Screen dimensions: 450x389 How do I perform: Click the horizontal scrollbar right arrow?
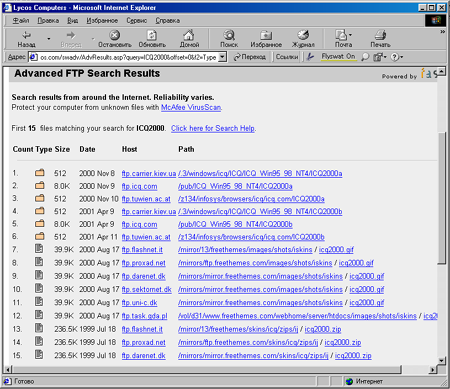coord(433,369)
